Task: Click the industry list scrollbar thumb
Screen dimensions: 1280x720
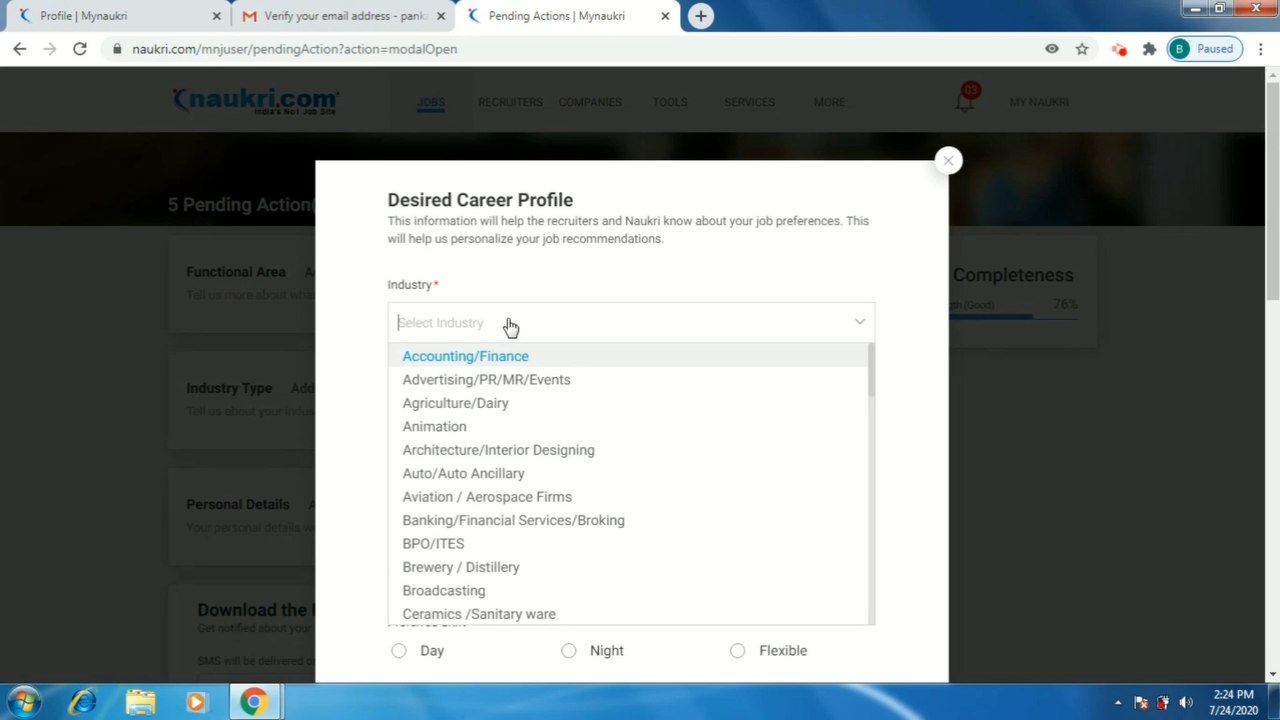Action: [x=871, y=370]
